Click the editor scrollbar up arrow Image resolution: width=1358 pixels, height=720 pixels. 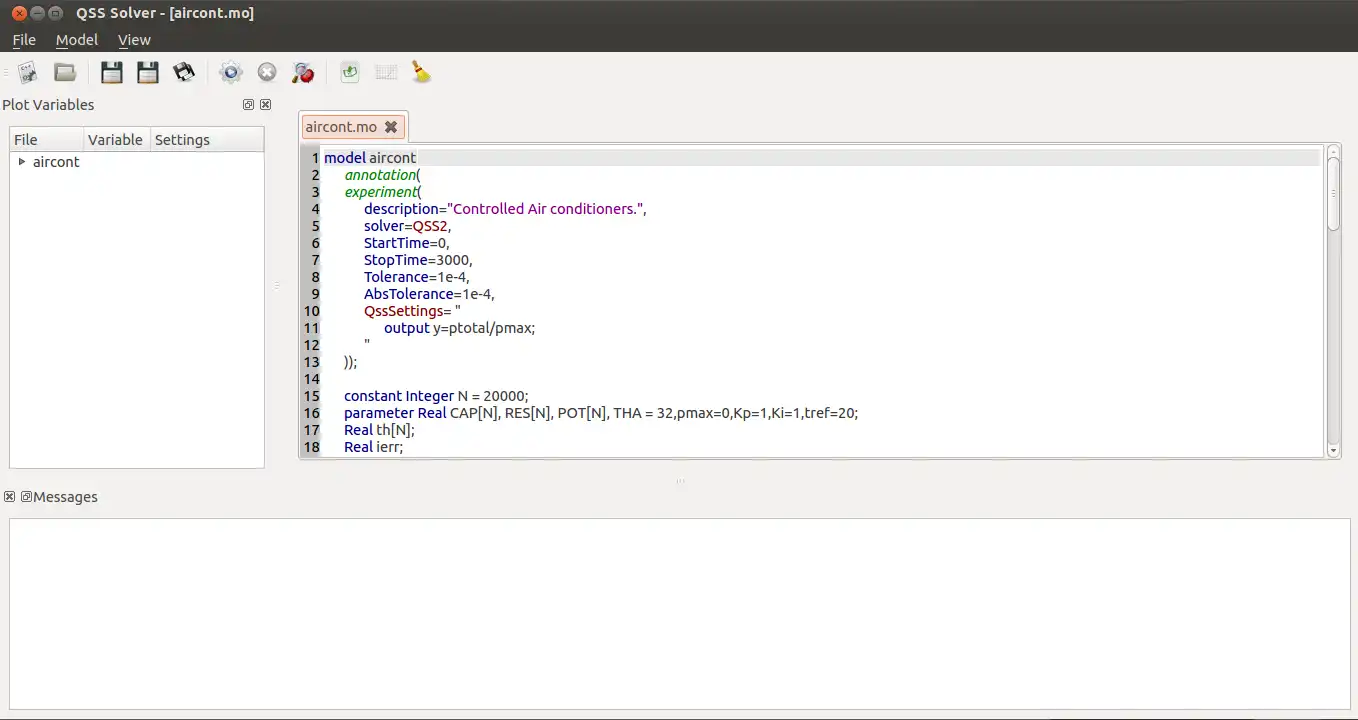point(1333,151)
